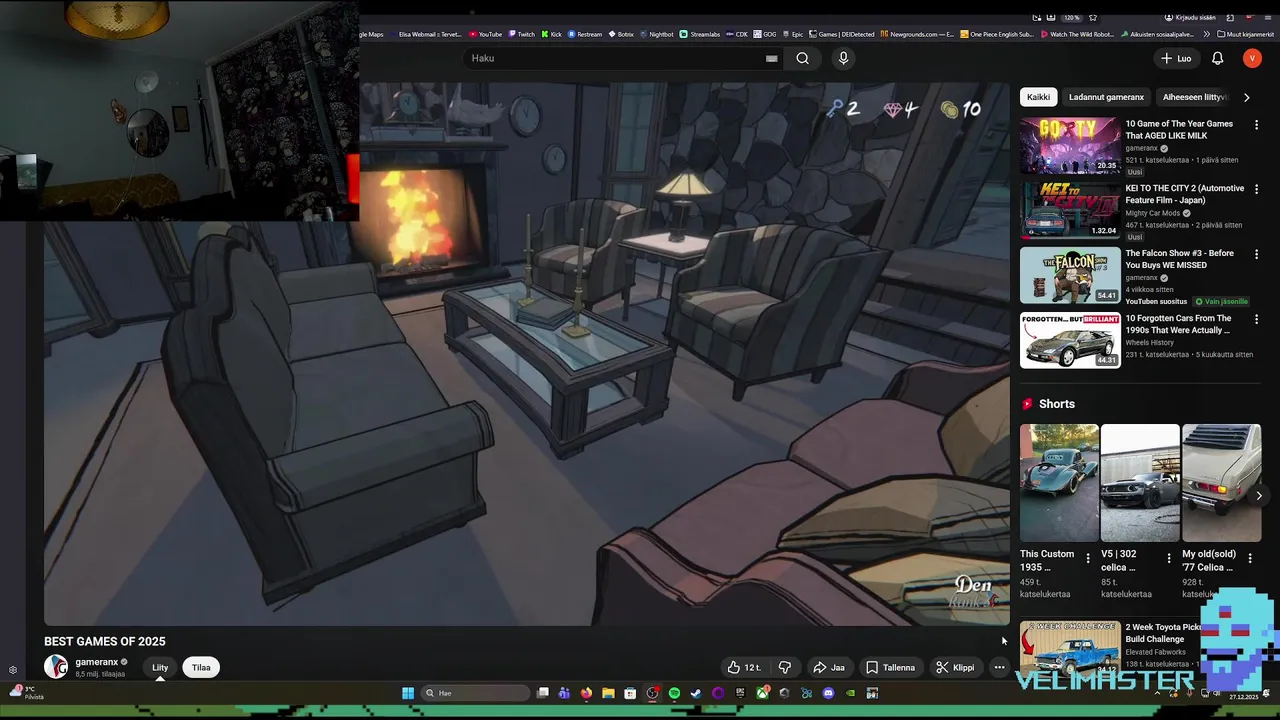Image resolution: width=1280 pixels, height=720 pixels.
Task: Click the Liity join button
Action: pos(160,667)
